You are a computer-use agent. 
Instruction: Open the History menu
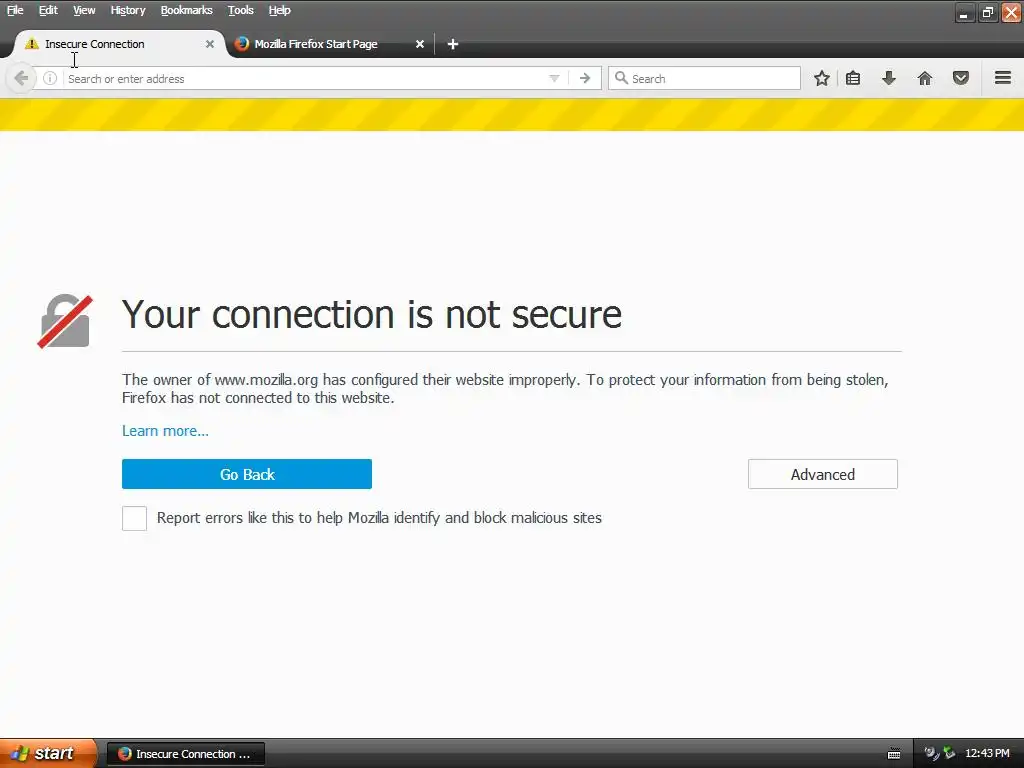click(128, 10)
